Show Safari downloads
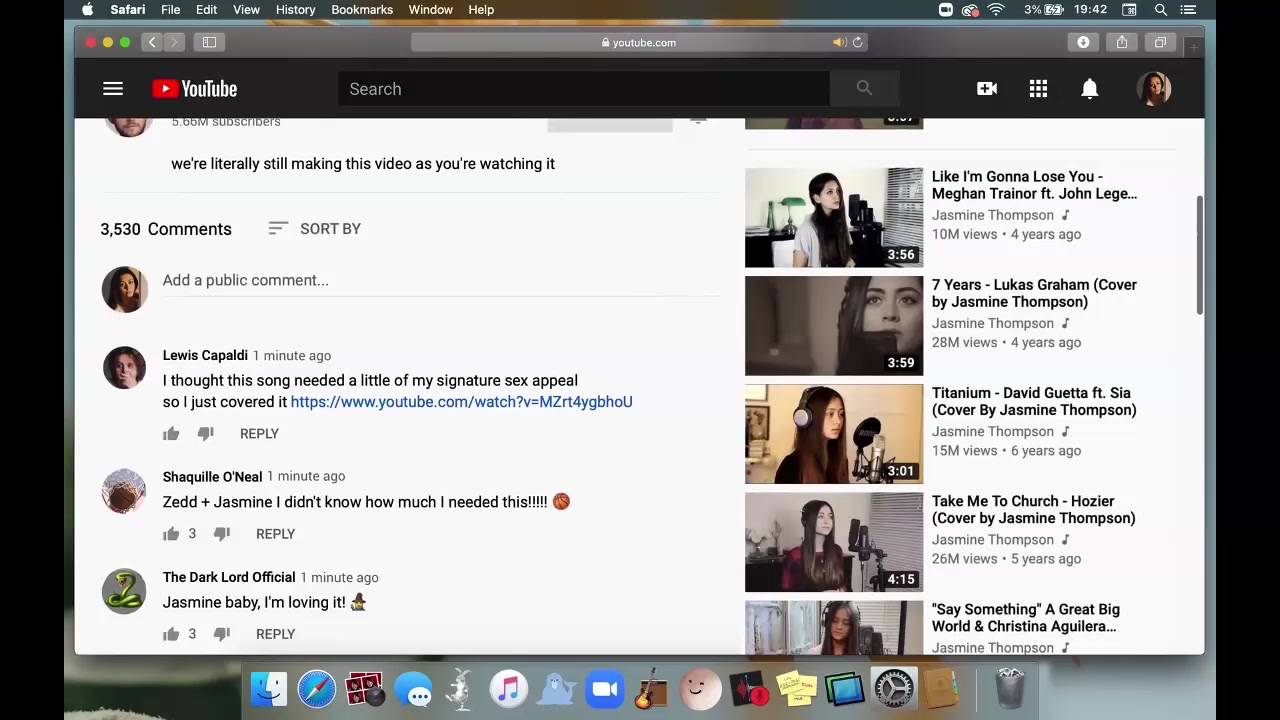 point(1083,42)
